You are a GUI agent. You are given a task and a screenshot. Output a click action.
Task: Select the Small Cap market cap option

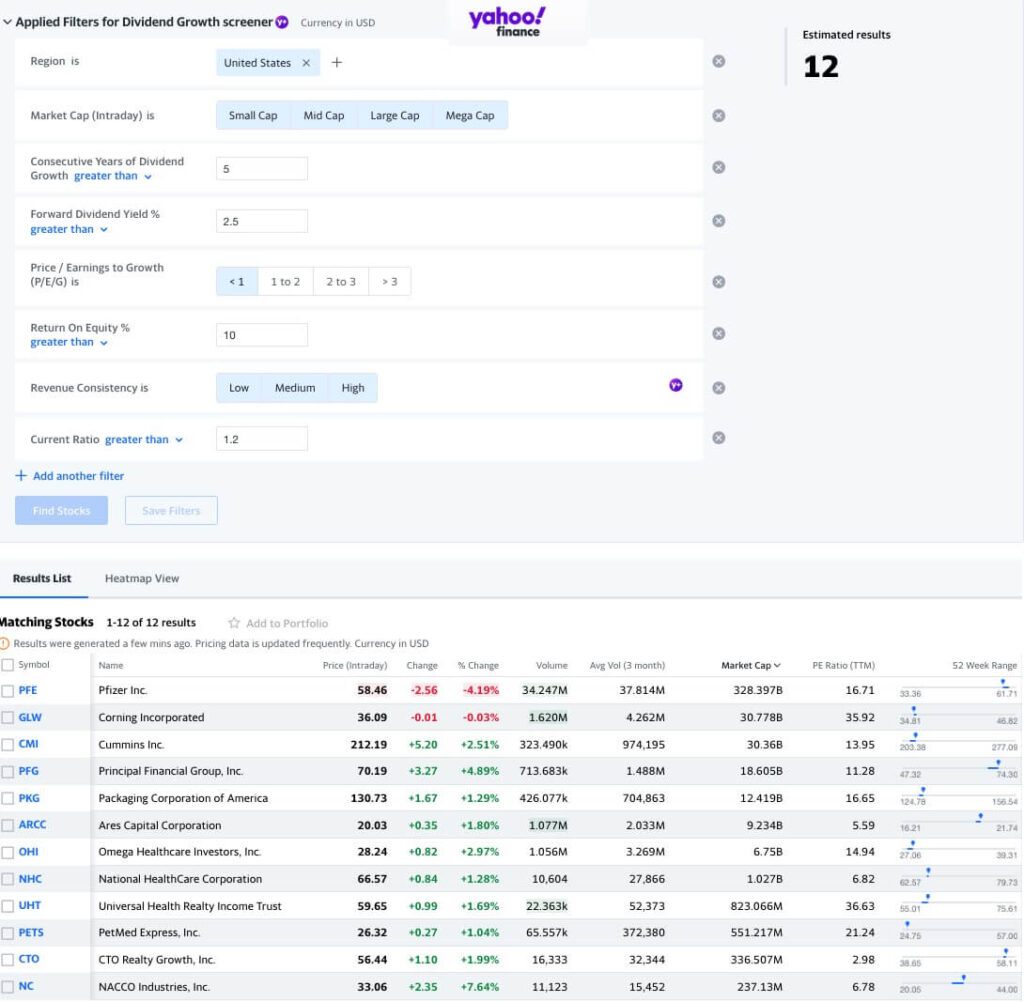[x=252, y=115]
